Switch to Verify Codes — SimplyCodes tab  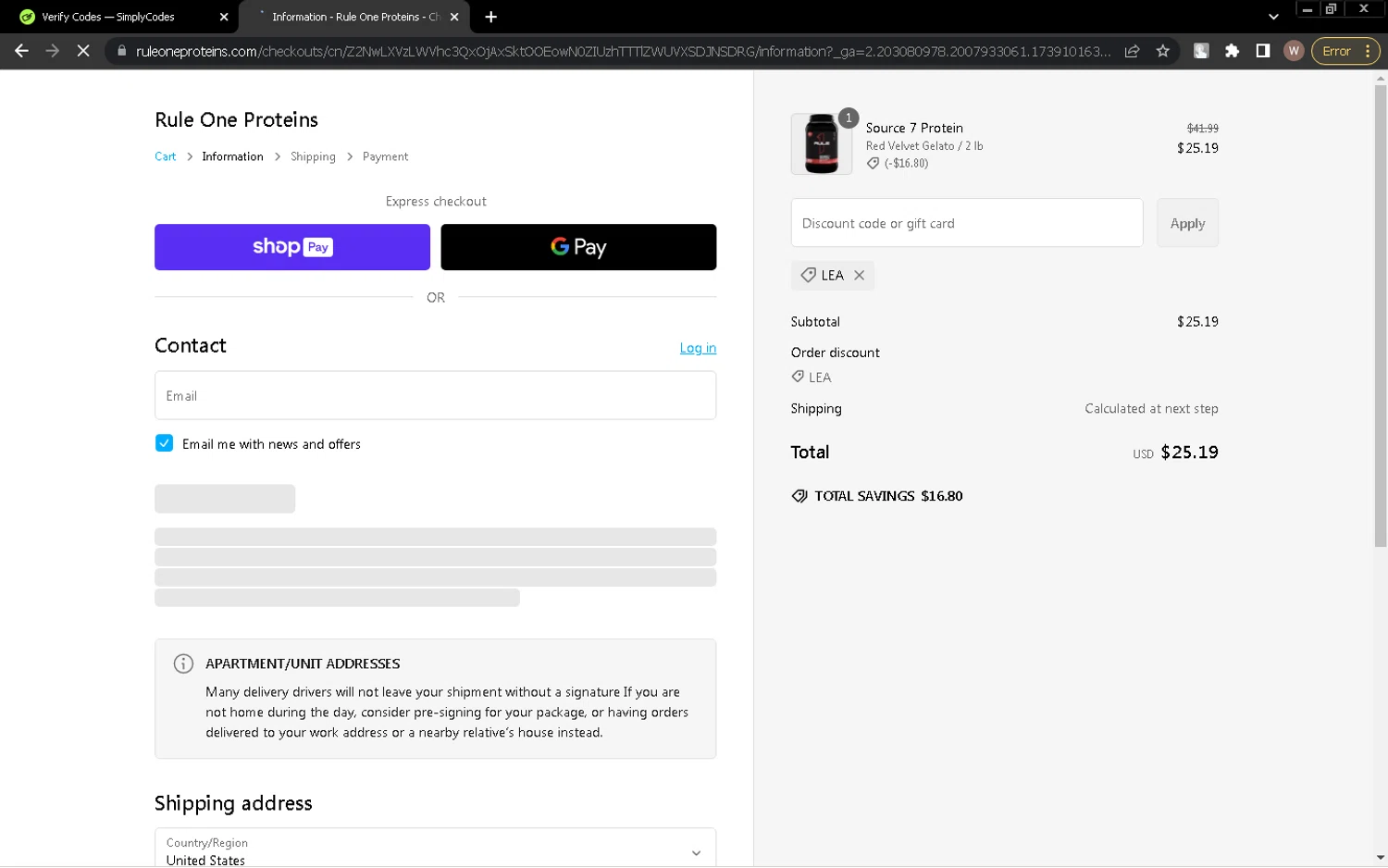point(108,17)
